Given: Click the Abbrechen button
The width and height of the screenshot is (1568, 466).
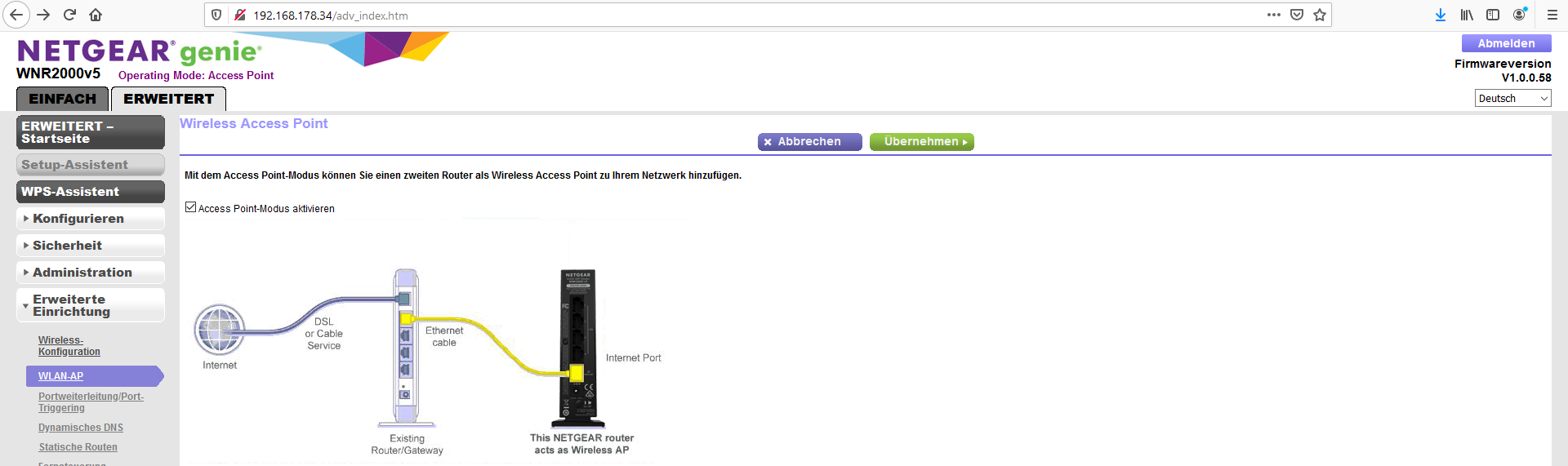Looking at the screenshot, I should (x=809, y=142).
